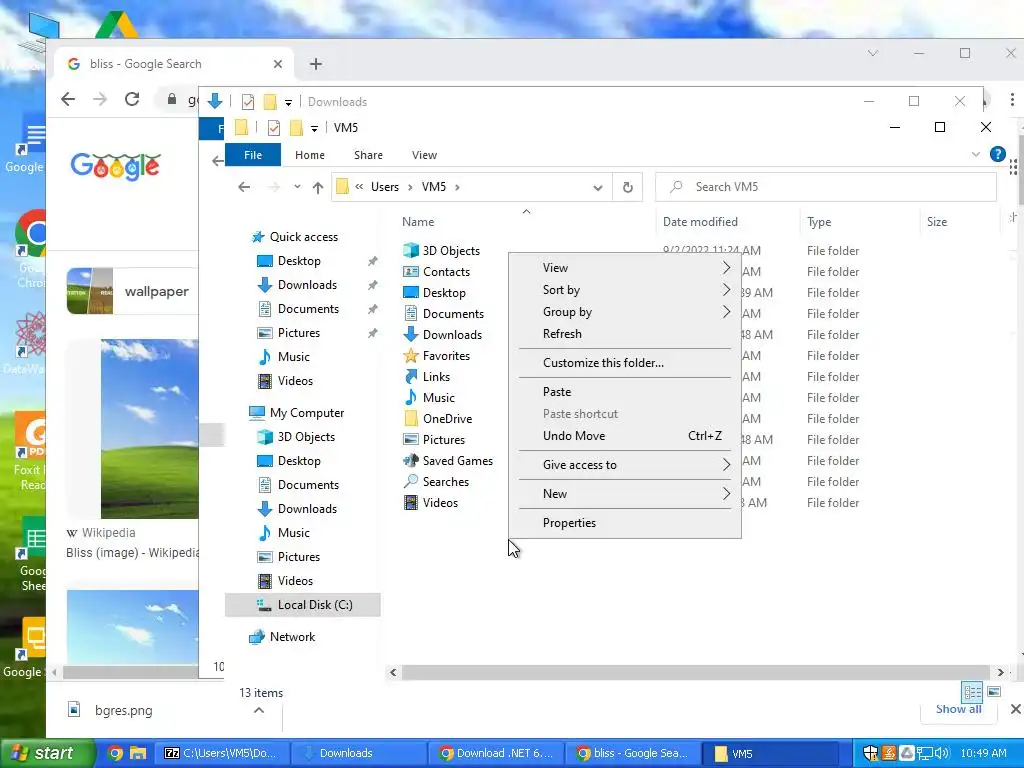This screenshot has width=1024, height=768.
Task: Select the Links folder icon
Action: point(411,377)
